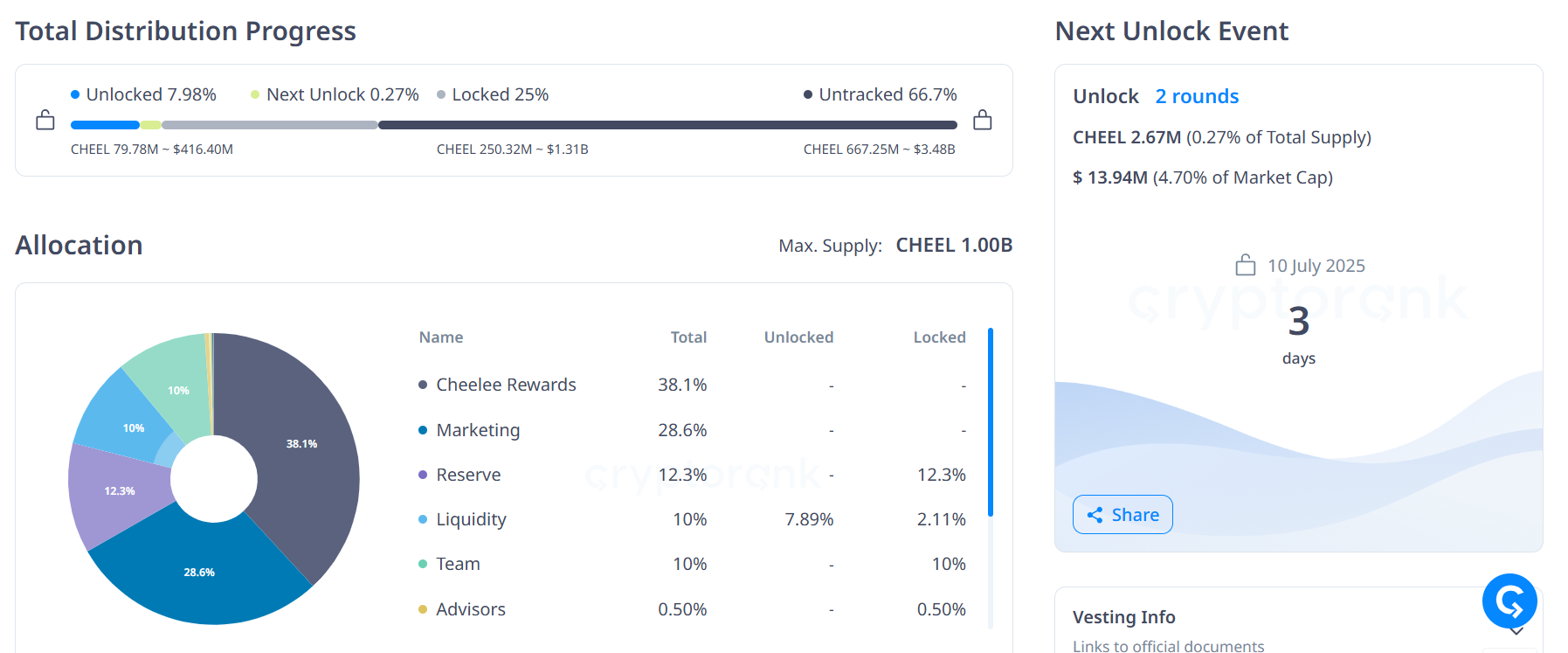Click the Untracked 66.7% legend dot
The height and width of the screenshot is (653, 1568).
coord(808,94)
